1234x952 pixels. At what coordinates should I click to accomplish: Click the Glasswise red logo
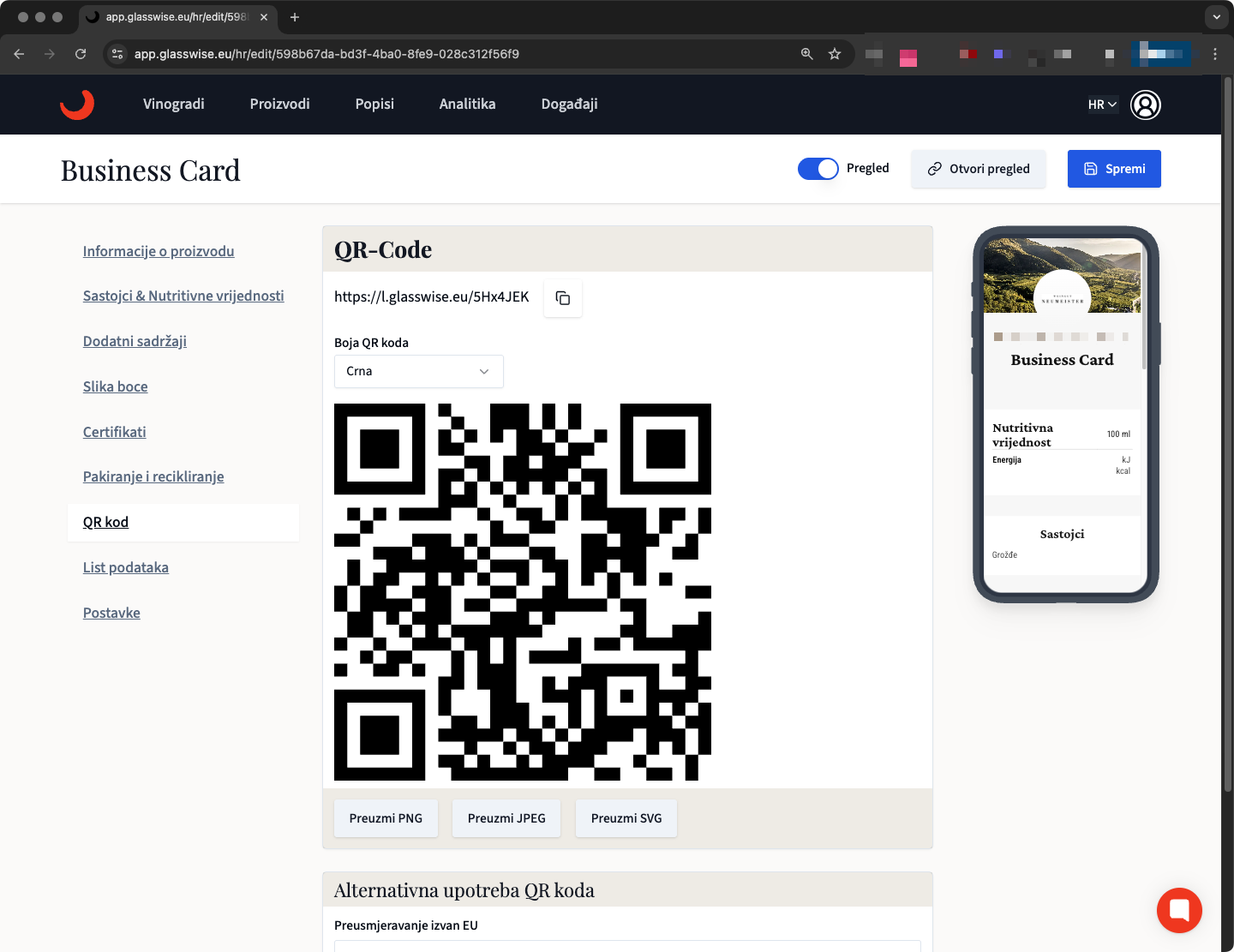77,105
